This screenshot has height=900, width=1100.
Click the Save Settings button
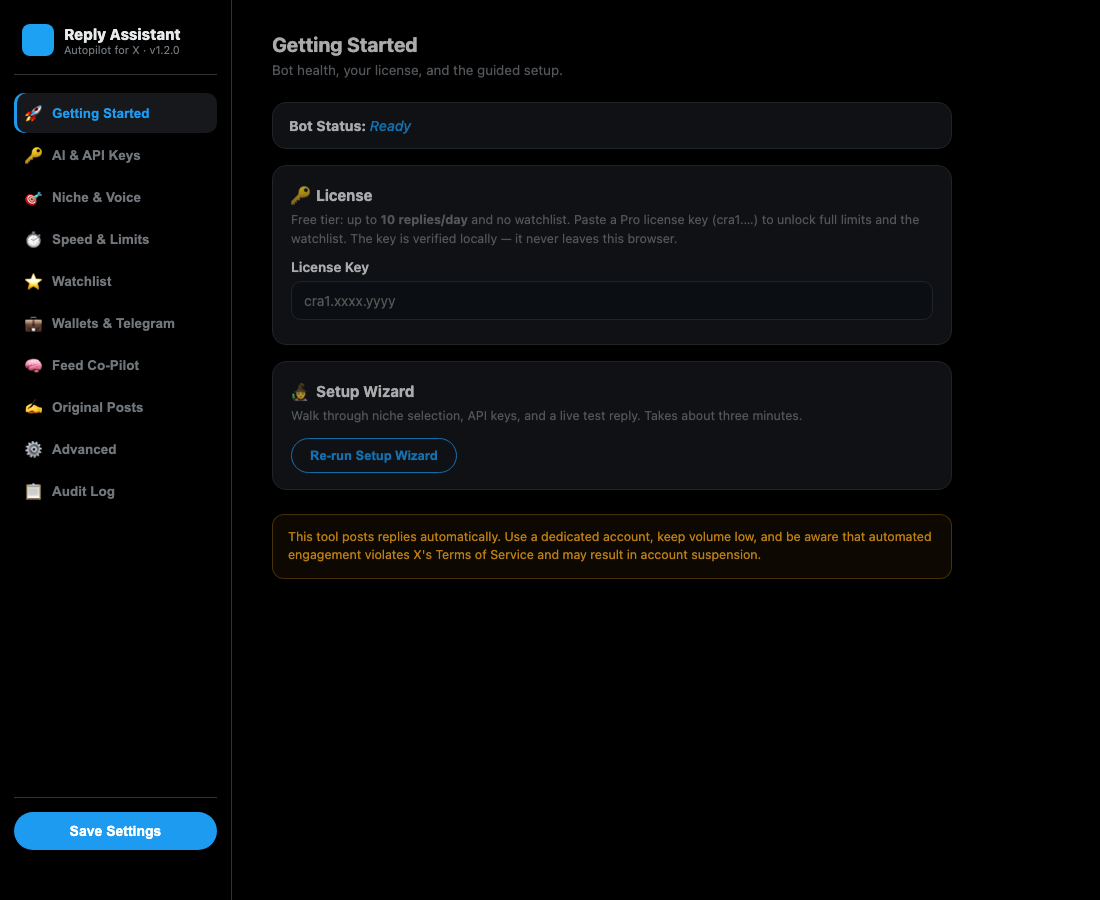click(116, 831)
